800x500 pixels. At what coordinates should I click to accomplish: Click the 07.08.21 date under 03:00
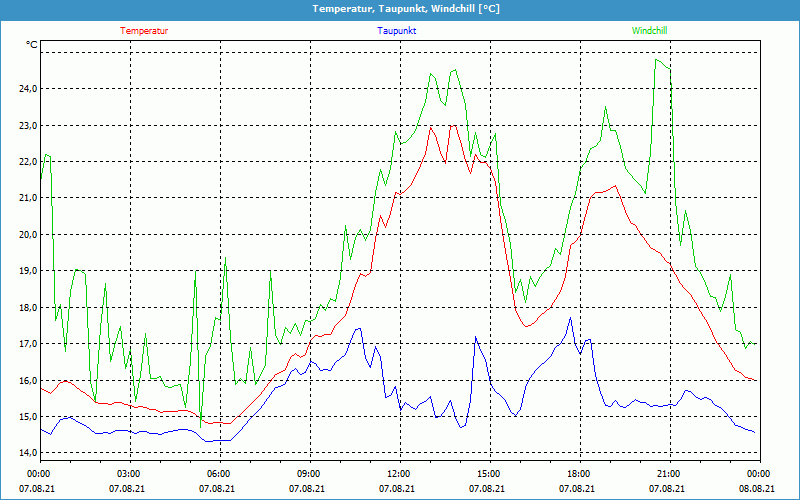[127, 488]
